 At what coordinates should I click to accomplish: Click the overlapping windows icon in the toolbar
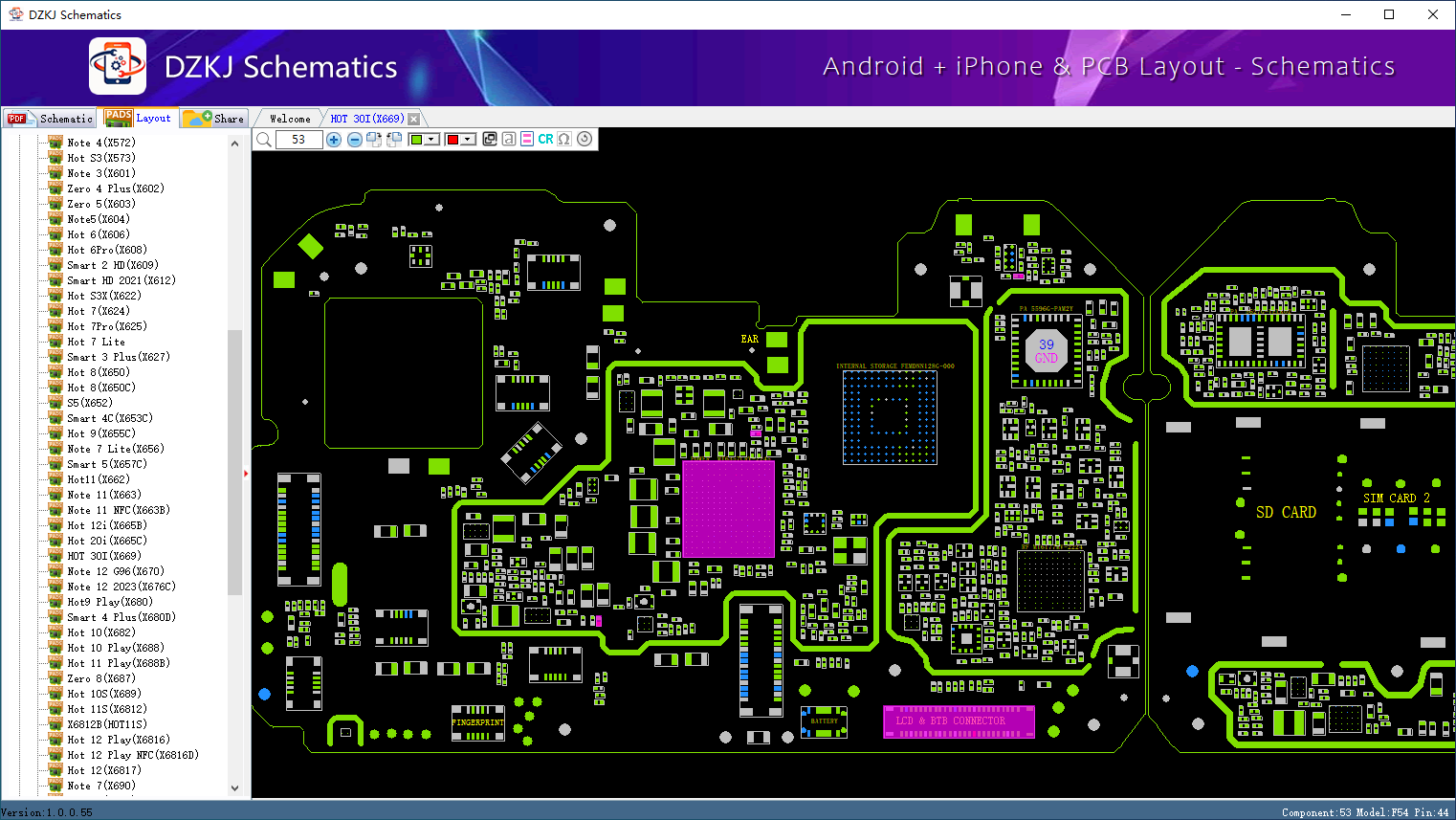click(490, 139)
